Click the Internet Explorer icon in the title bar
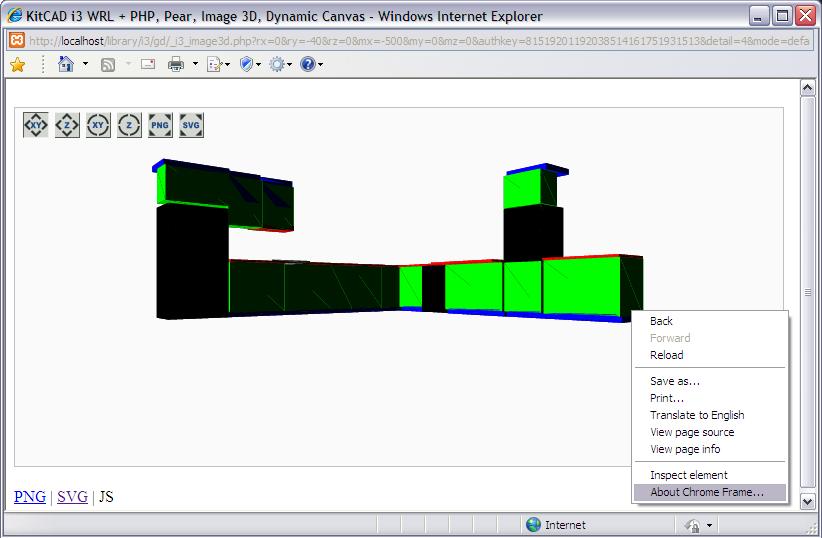Screen dimensions: 822x538 pos(15,16)
